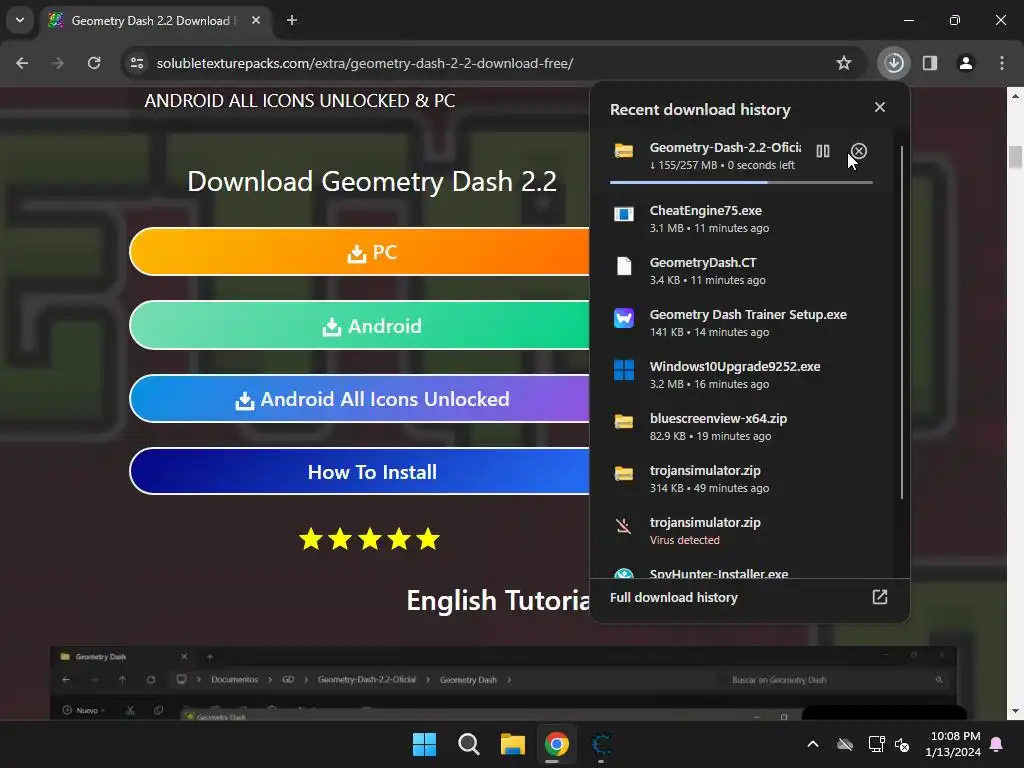Click the Geometry-Dash-2.2-Oficial folder icon
This screenshot has width=1024, height=768.
coord(624,150)
